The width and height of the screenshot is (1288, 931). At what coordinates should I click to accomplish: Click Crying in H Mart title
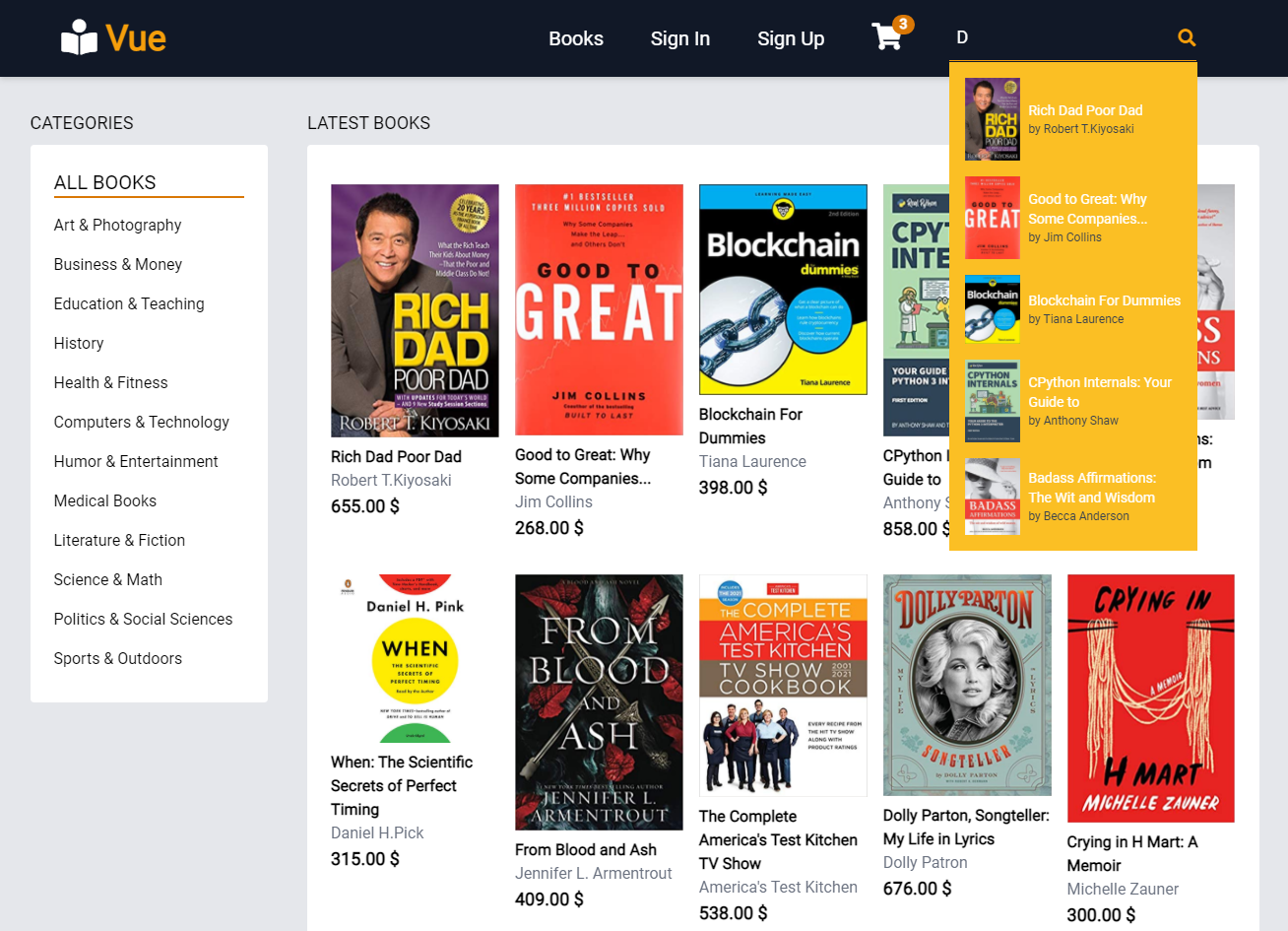(x=1132, y=853)
